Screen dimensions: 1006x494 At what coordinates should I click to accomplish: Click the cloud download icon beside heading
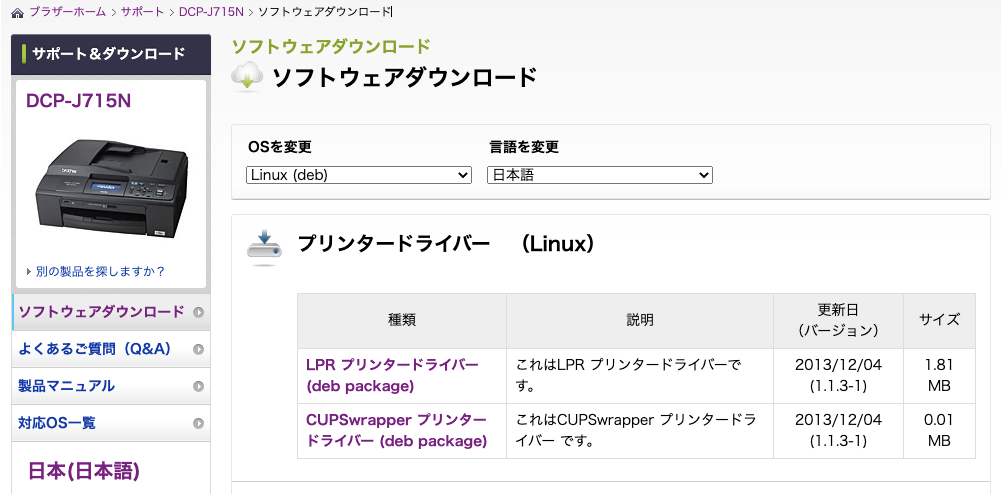(x=247, y=77)
